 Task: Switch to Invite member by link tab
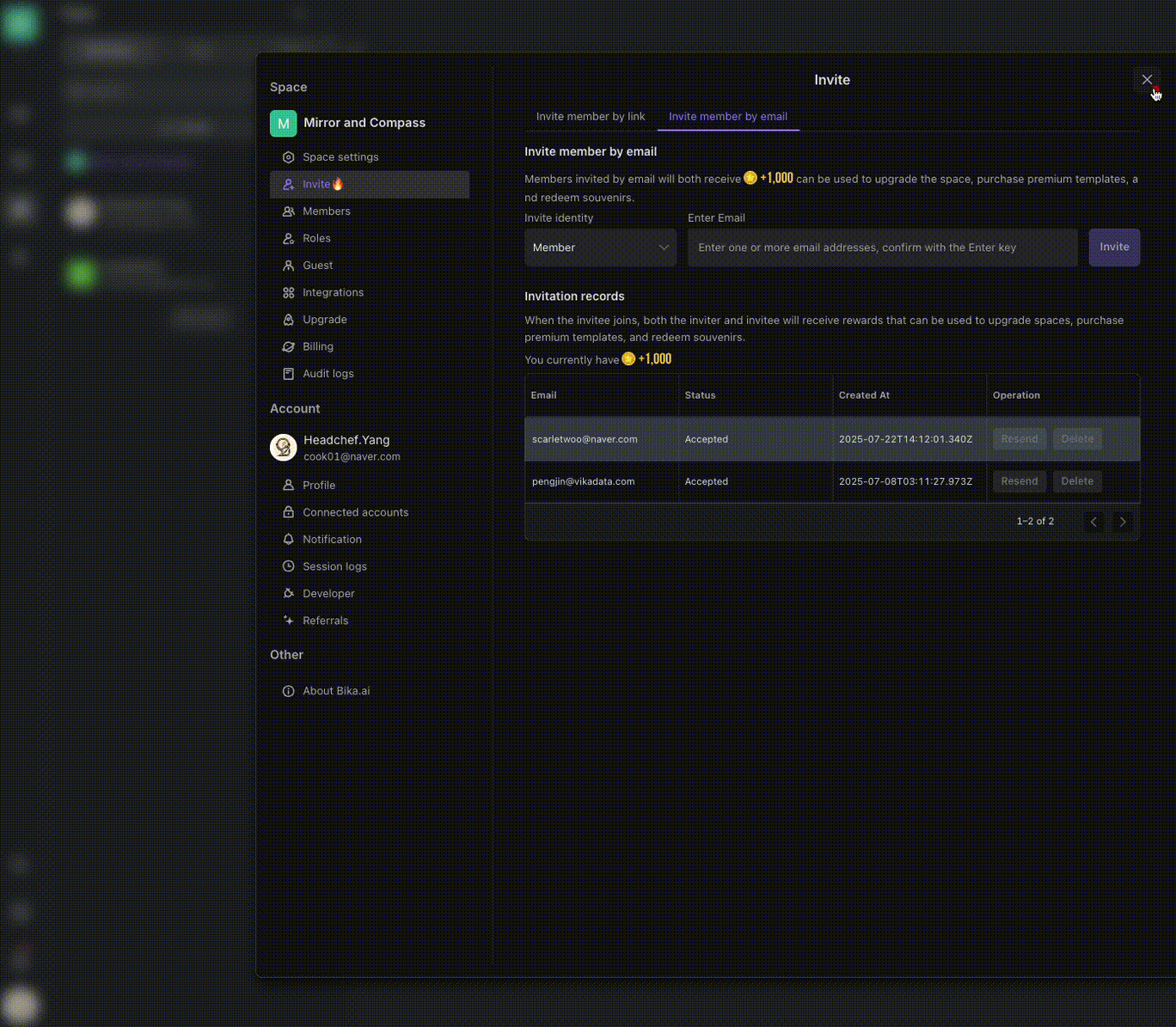[x=591, y=117]
